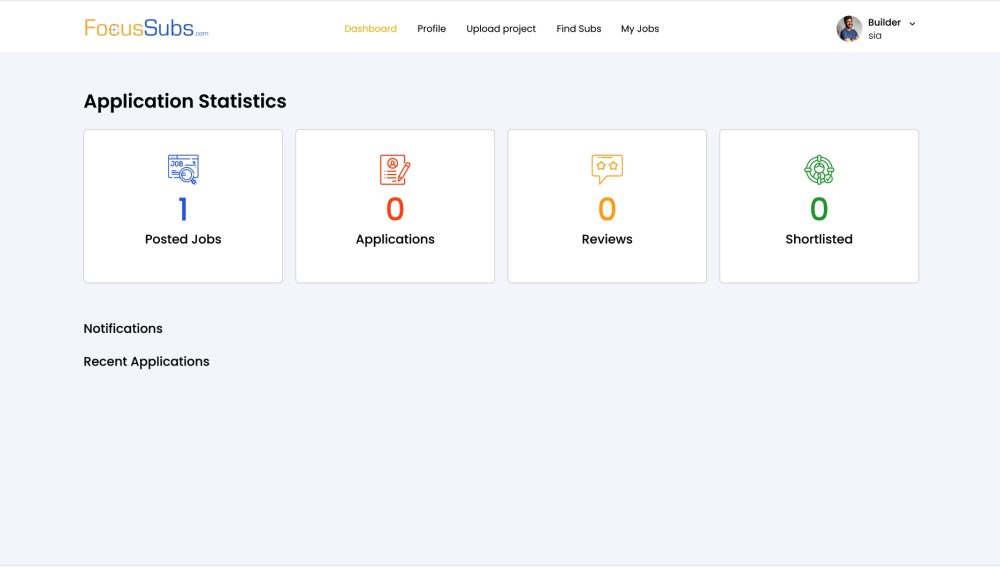
Task: Click the orange Reviews count
Action: coord(607,209)
